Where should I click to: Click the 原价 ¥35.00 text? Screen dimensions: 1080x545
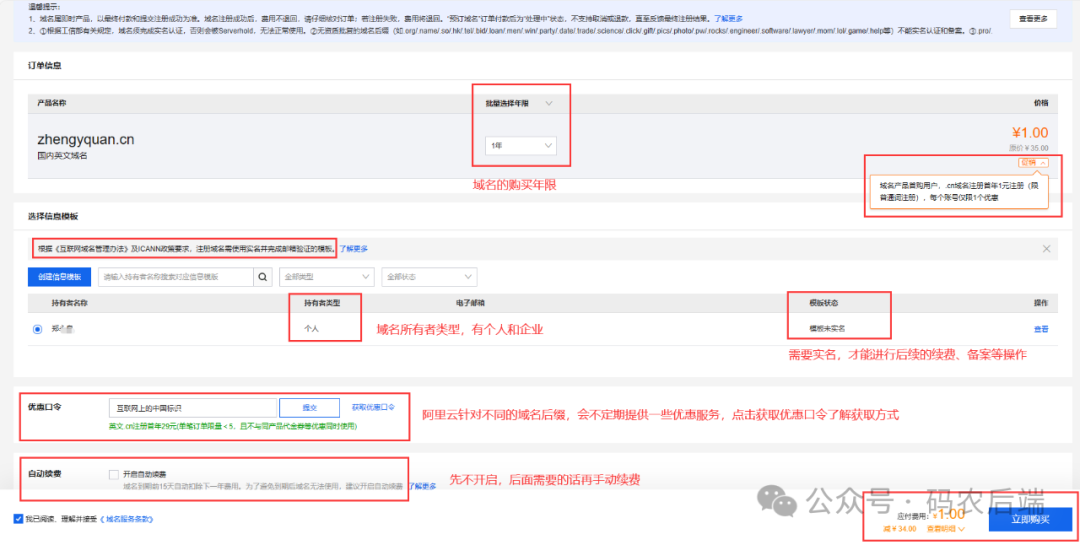tap(1028, 147)
